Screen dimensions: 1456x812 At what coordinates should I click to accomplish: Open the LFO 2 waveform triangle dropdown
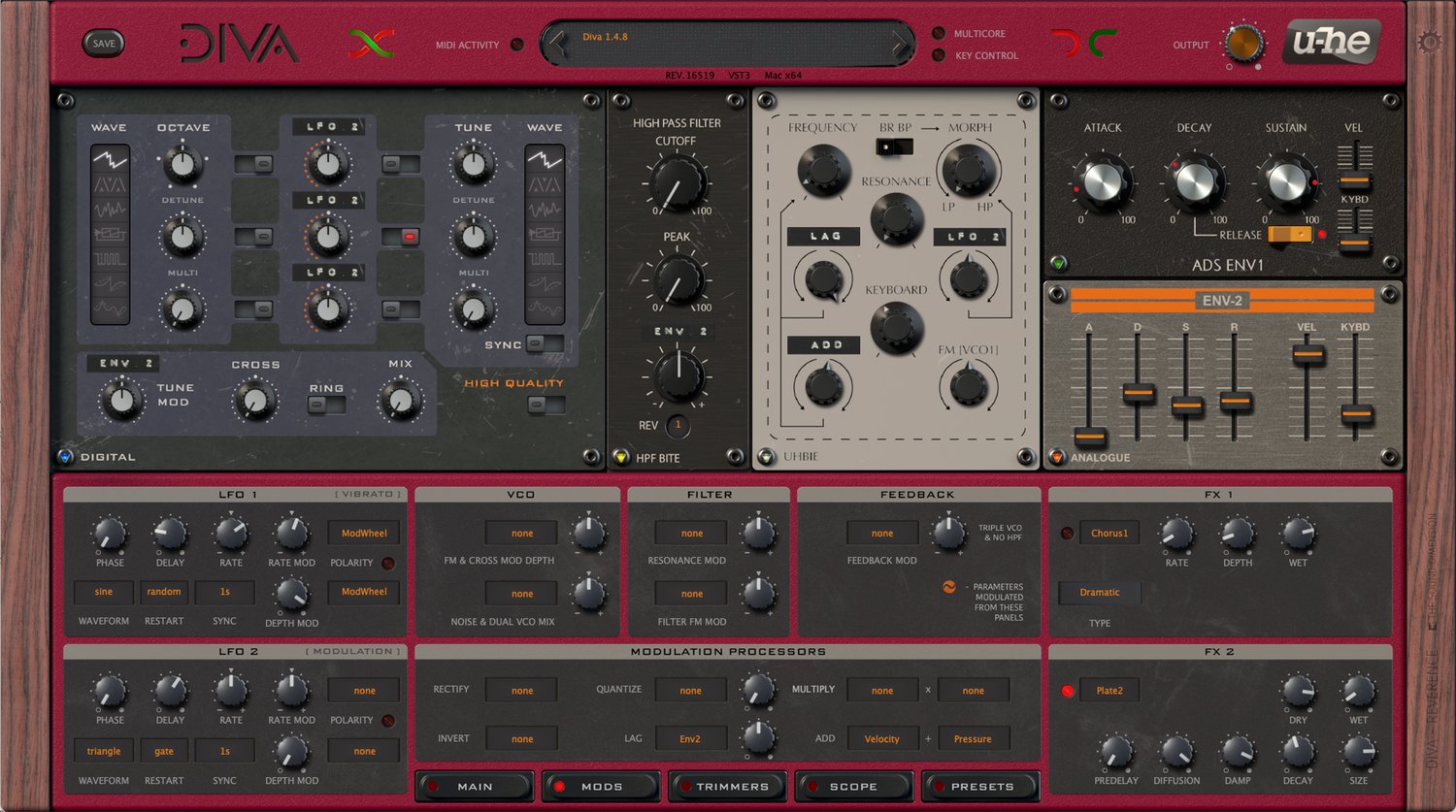tap(103, 751)
